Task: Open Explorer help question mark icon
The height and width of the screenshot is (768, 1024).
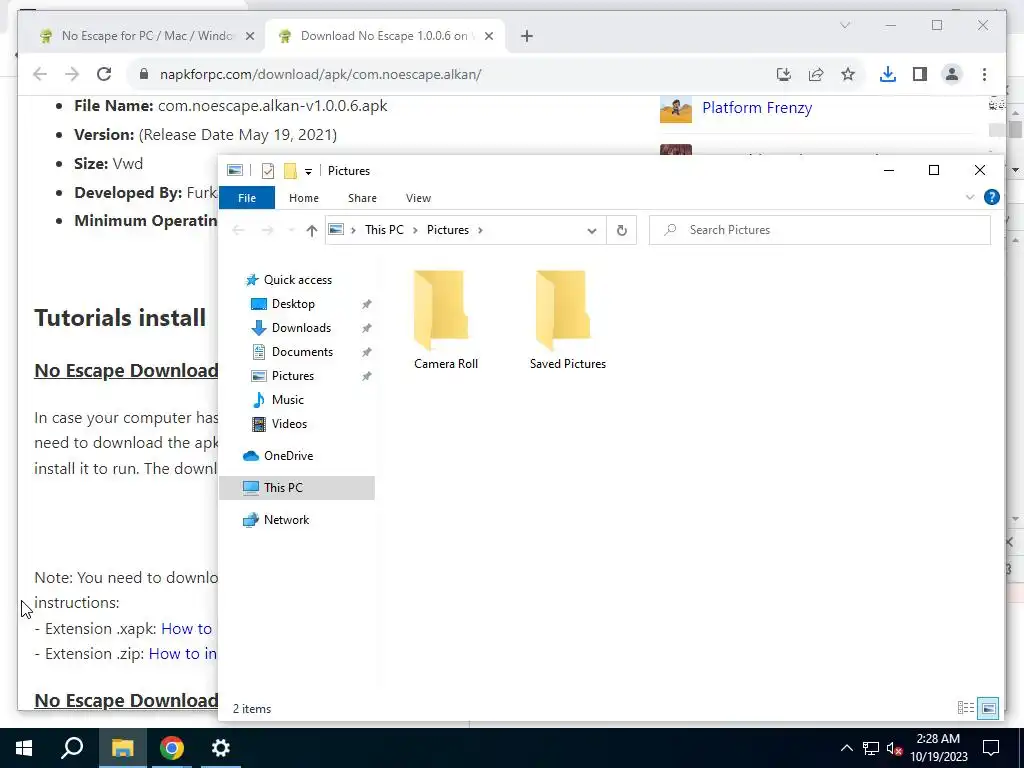Action: point(991,197)
